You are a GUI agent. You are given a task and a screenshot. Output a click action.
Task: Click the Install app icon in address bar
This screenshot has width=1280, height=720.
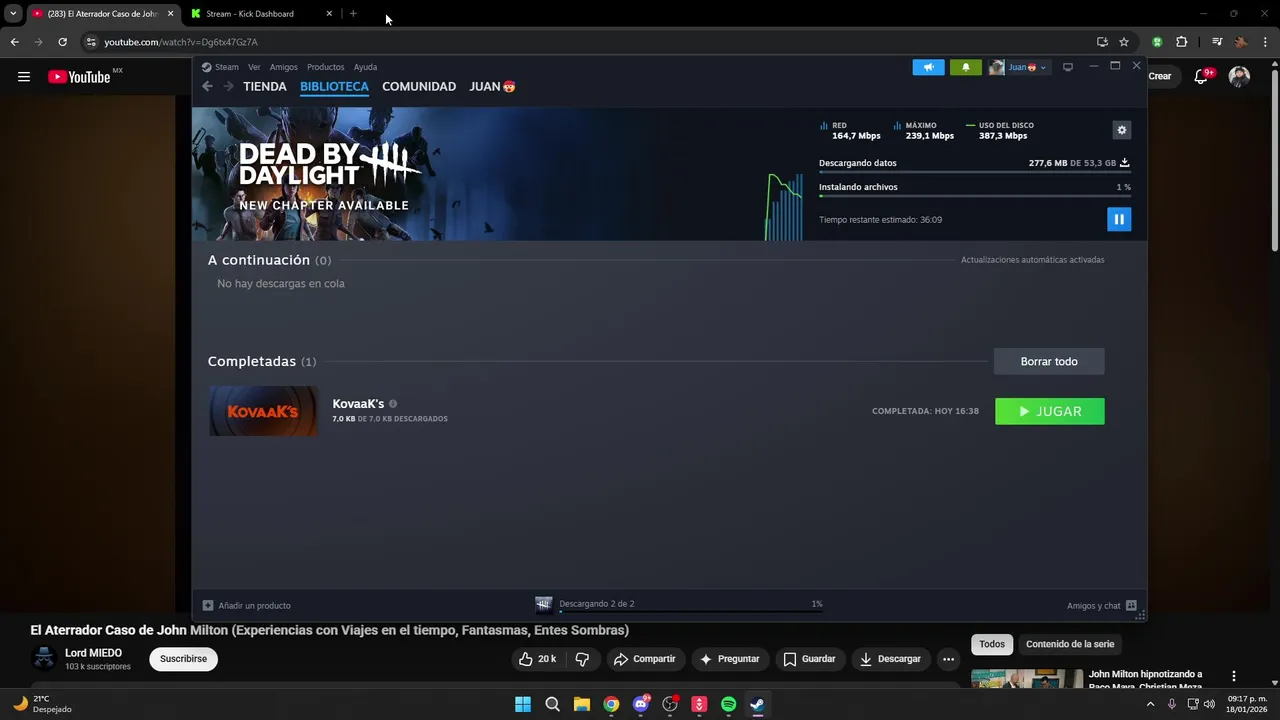click(x=1102, y=42)
